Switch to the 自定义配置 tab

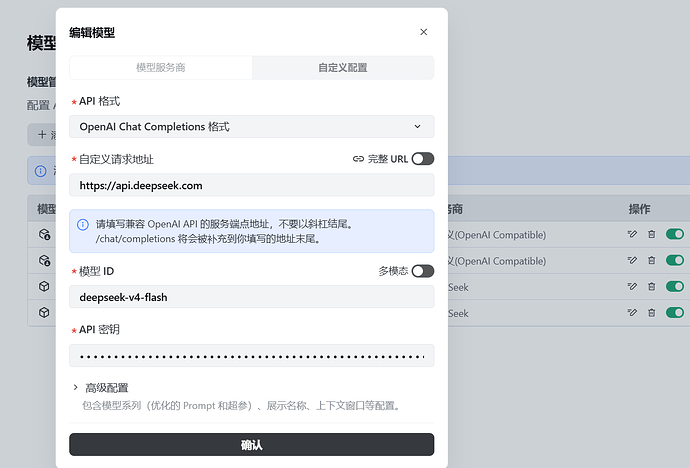pyautogui.click(x=343, y=68)
